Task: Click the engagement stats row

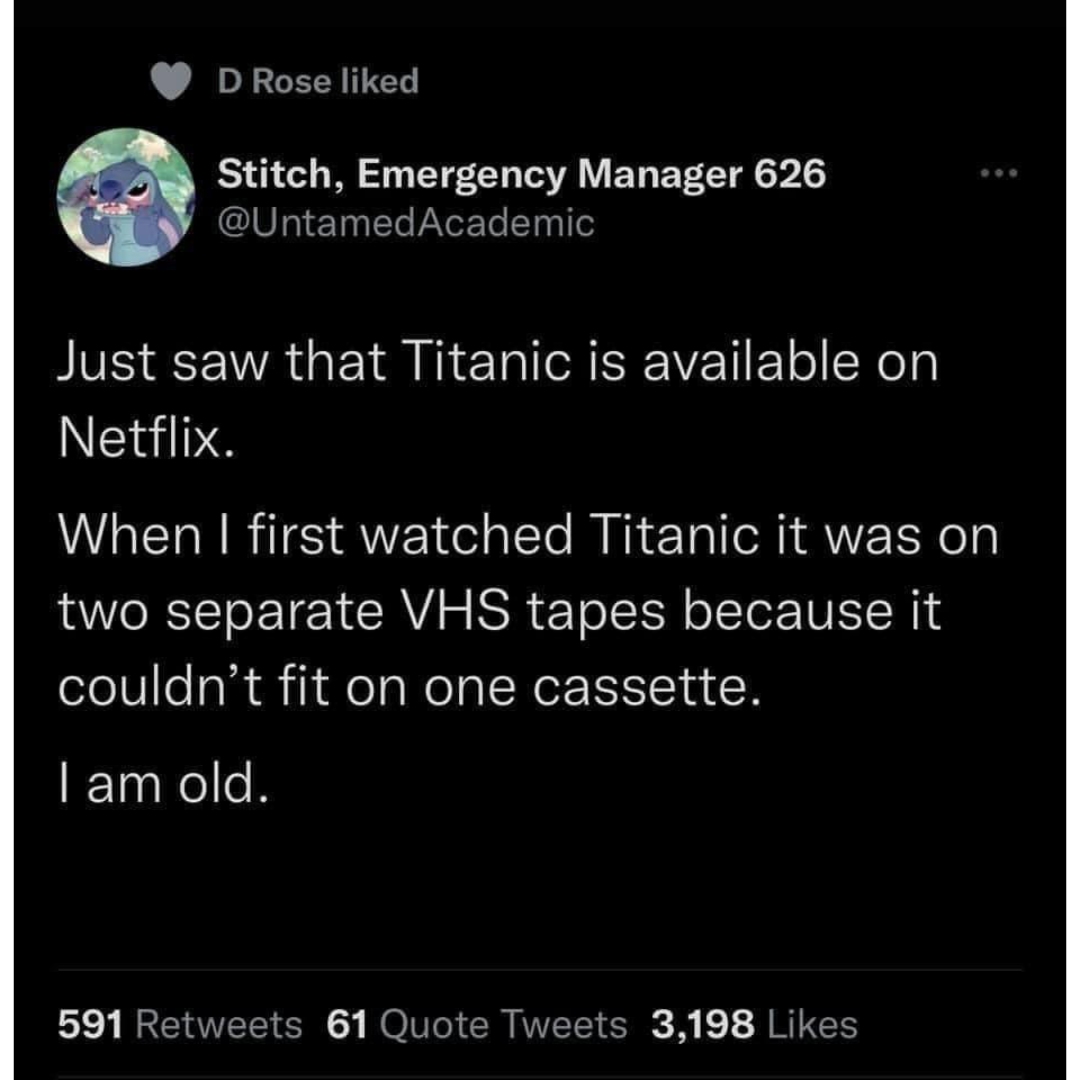Action: pyautogui.click(x=455, y=1024)
